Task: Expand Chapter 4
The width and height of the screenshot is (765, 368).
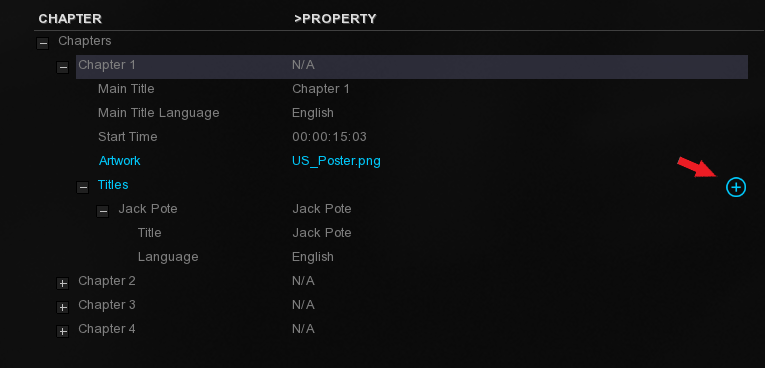Action: [x=62, y=331]
